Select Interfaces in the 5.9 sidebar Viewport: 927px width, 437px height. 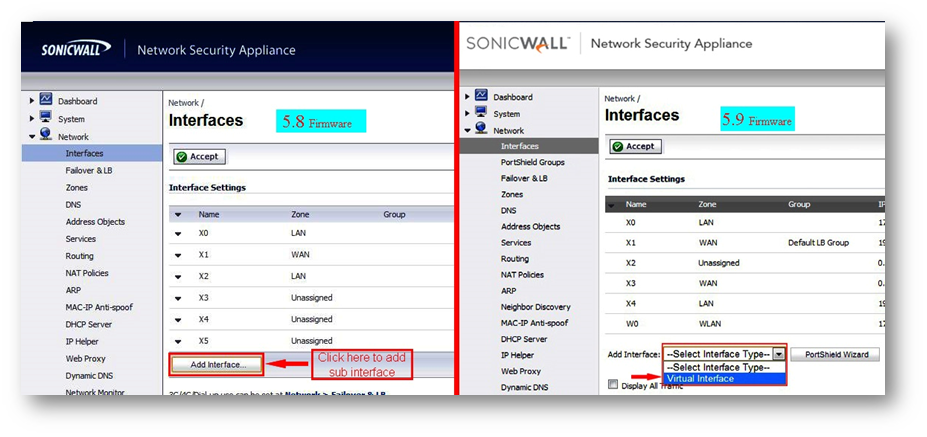[529, 146]
